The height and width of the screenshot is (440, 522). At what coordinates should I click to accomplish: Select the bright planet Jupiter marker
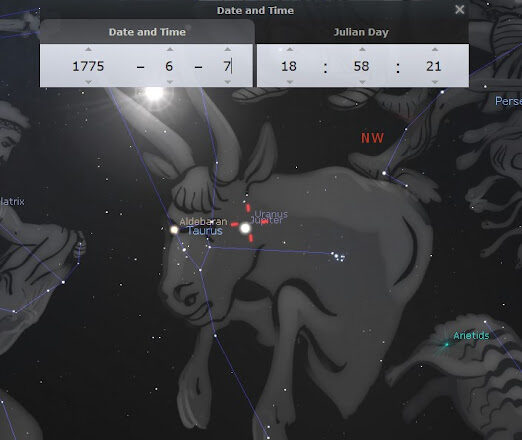[x=245, y=228]
